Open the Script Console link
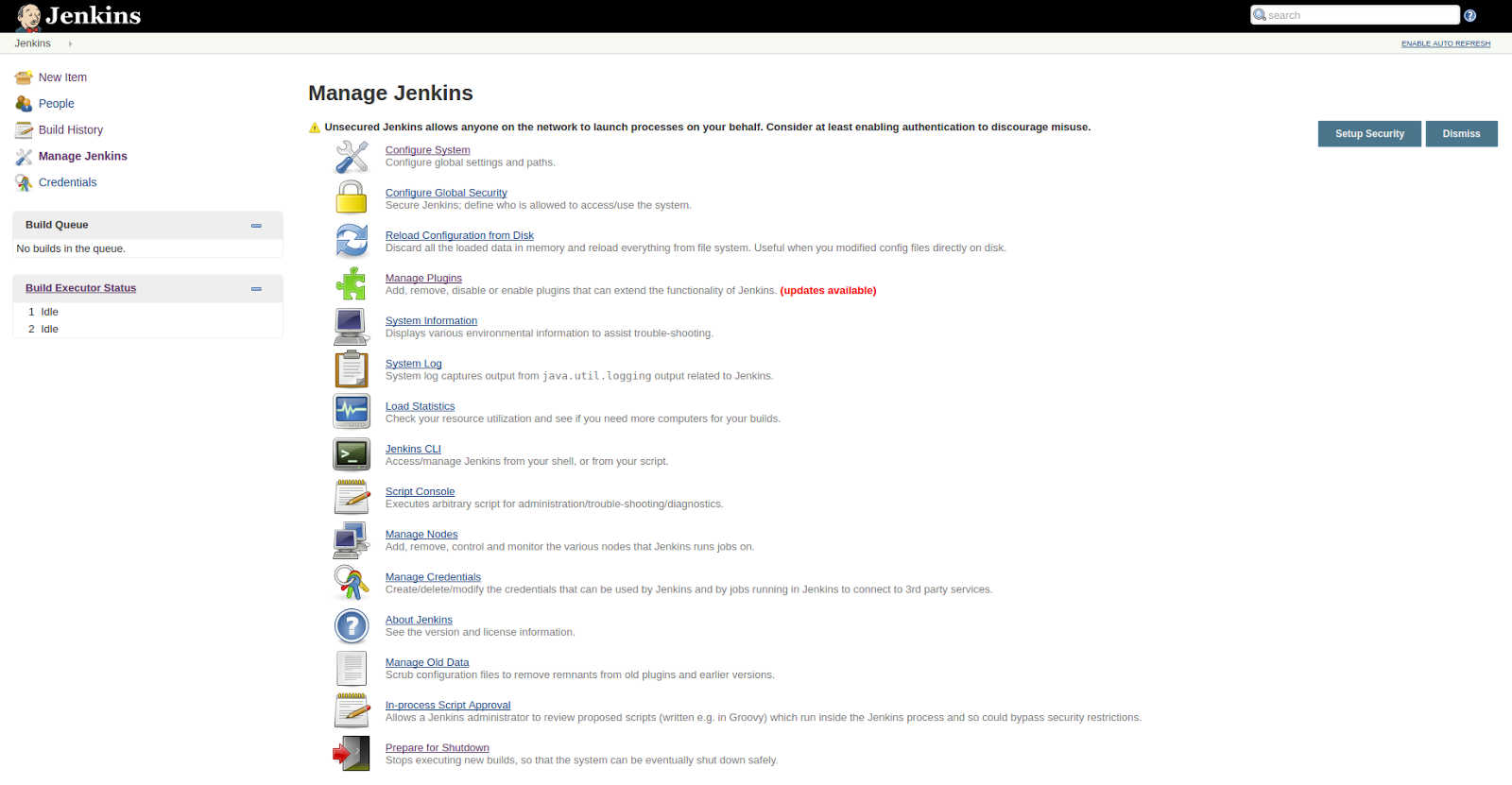 420,492
